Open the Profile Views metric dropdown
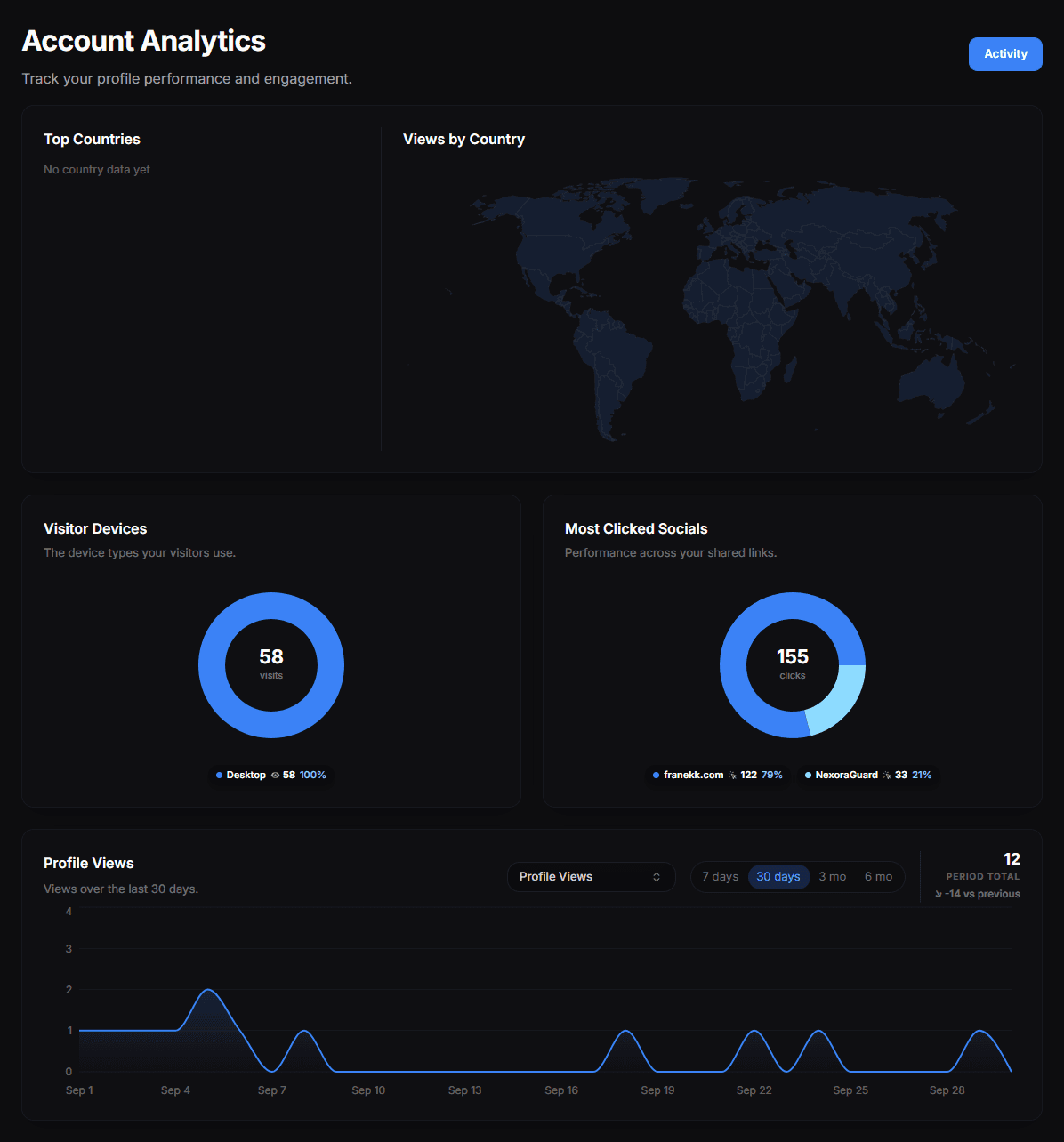Image resolution: width=1064 pixels, height=1142 pixels. tap(592, 877)
